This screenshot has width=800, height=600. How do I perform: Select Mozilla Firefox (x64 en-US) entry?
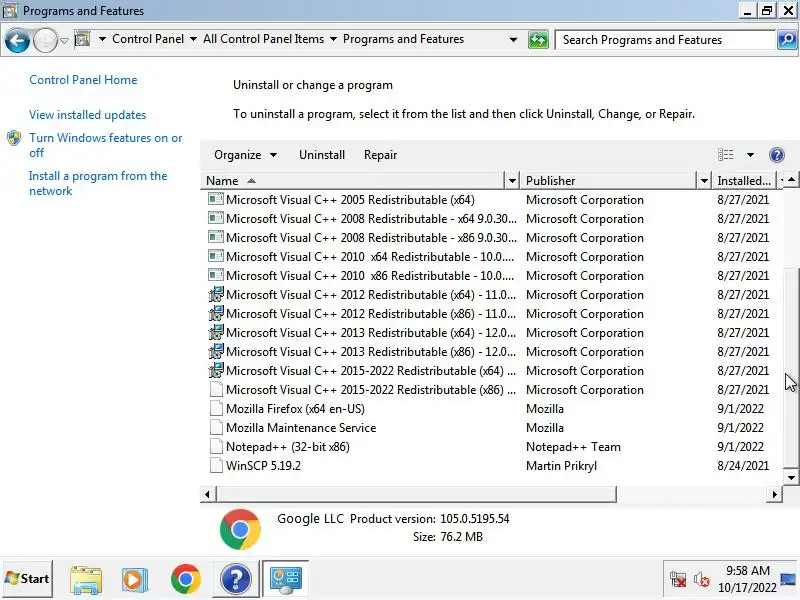pos(491,409)
